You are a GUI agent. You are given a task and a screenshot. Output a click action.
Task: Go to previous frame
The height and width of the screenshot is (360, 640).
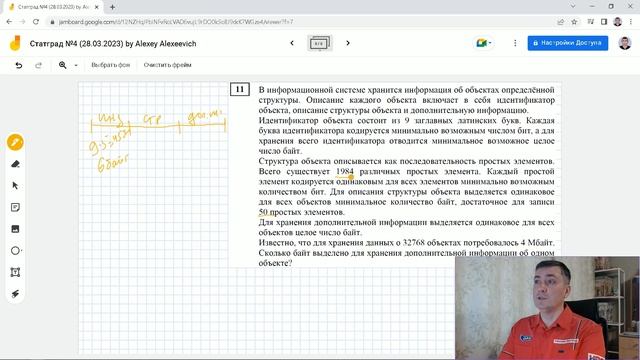292,43
